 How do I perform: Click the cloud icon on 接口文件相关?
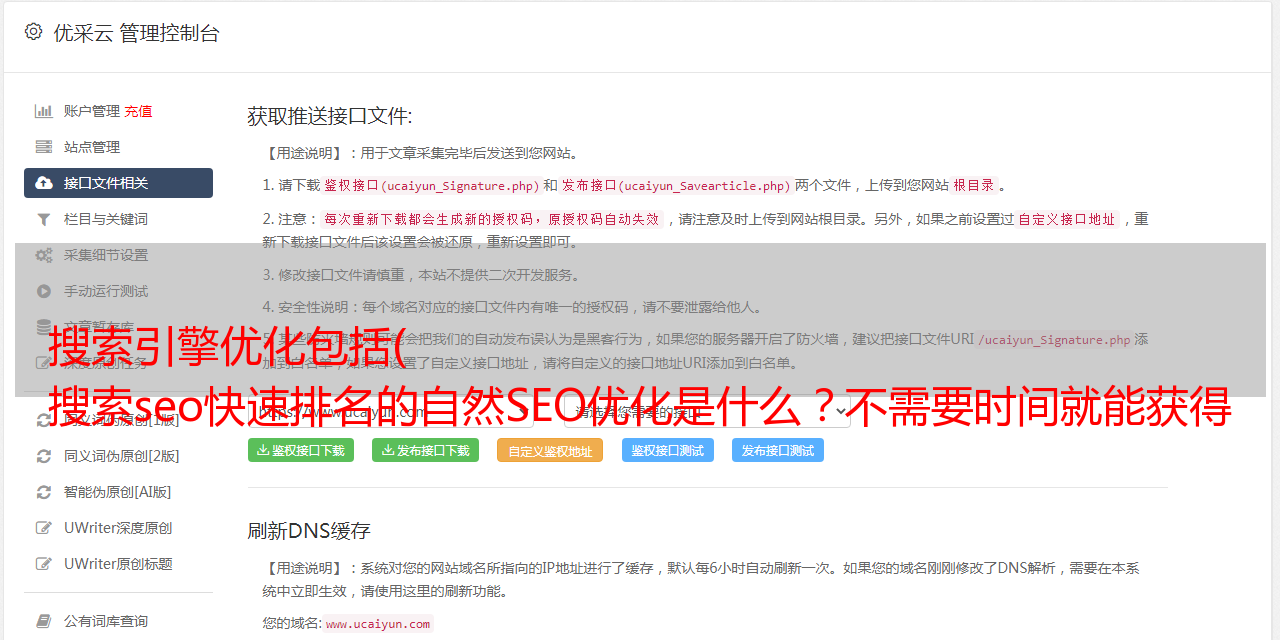click(44, 183)
